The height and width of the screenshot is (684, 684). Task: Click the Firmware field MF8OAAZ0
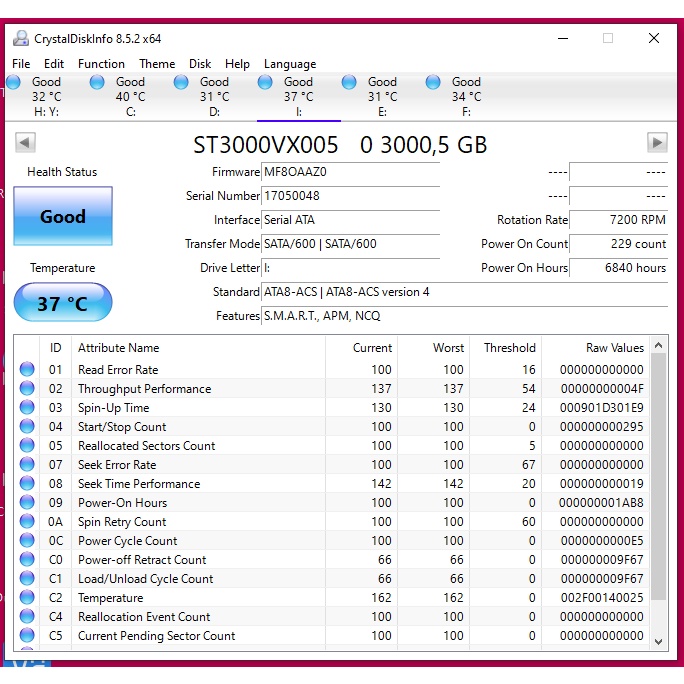tap(350, 172)
